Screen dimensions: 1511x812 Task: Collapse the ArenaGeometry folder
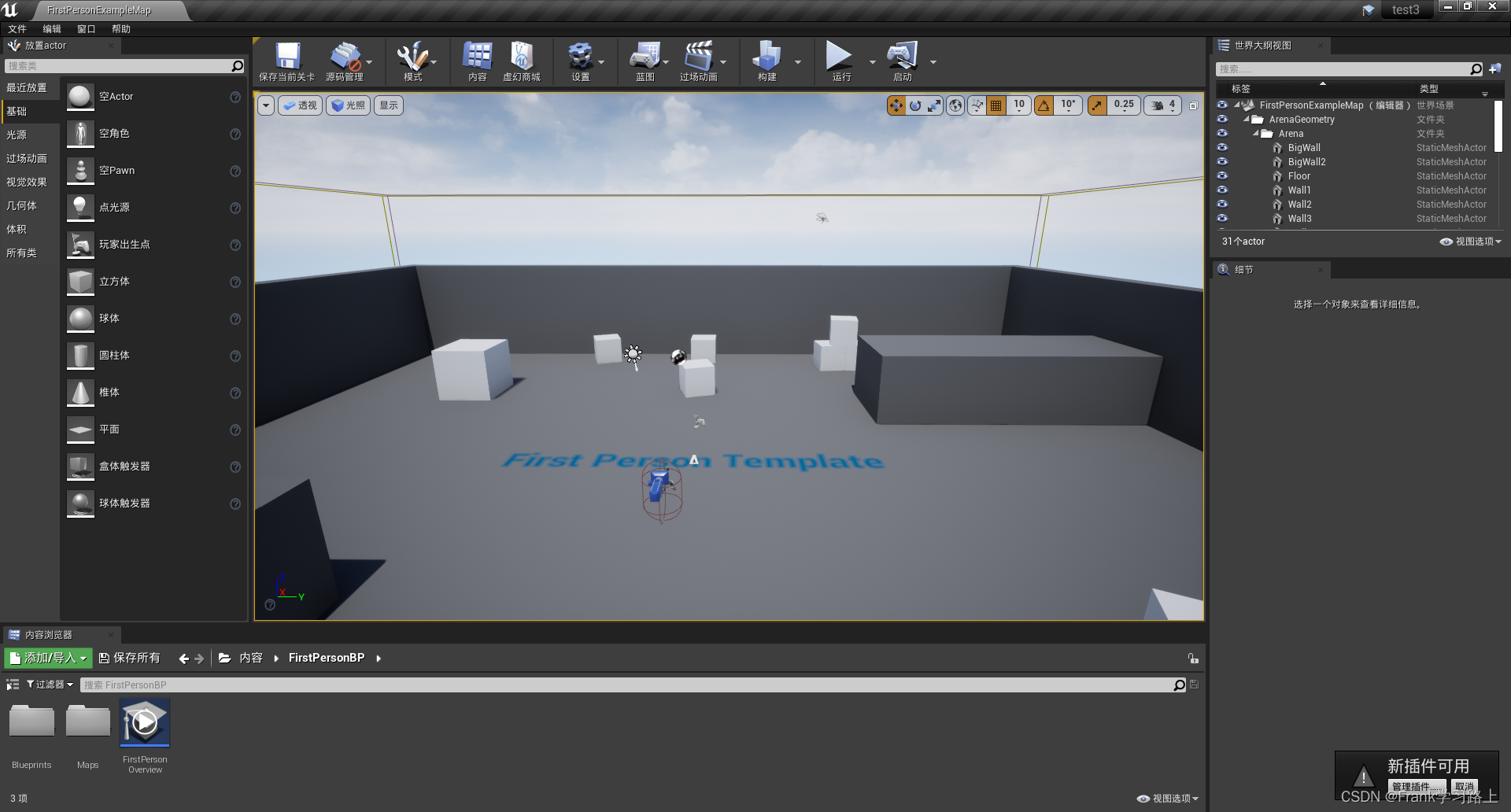pos(1247,120)
